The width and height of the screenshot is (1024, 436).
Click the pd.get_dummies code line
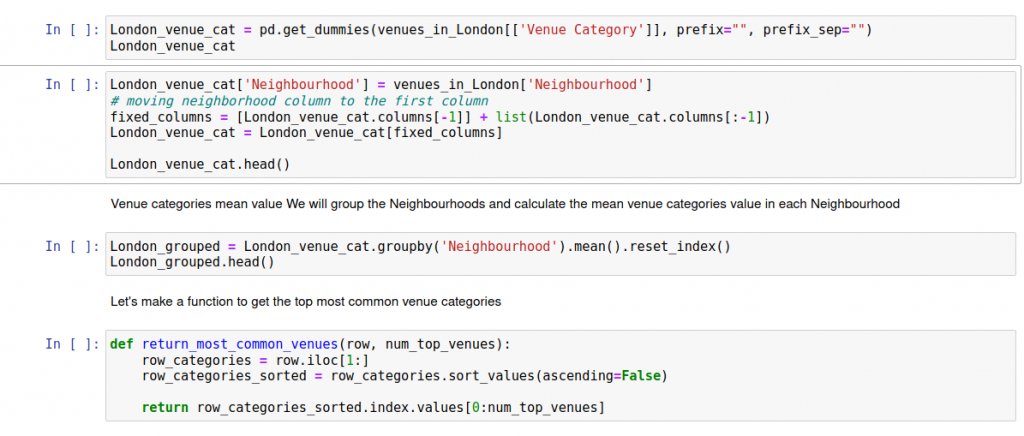click(490, 30)
